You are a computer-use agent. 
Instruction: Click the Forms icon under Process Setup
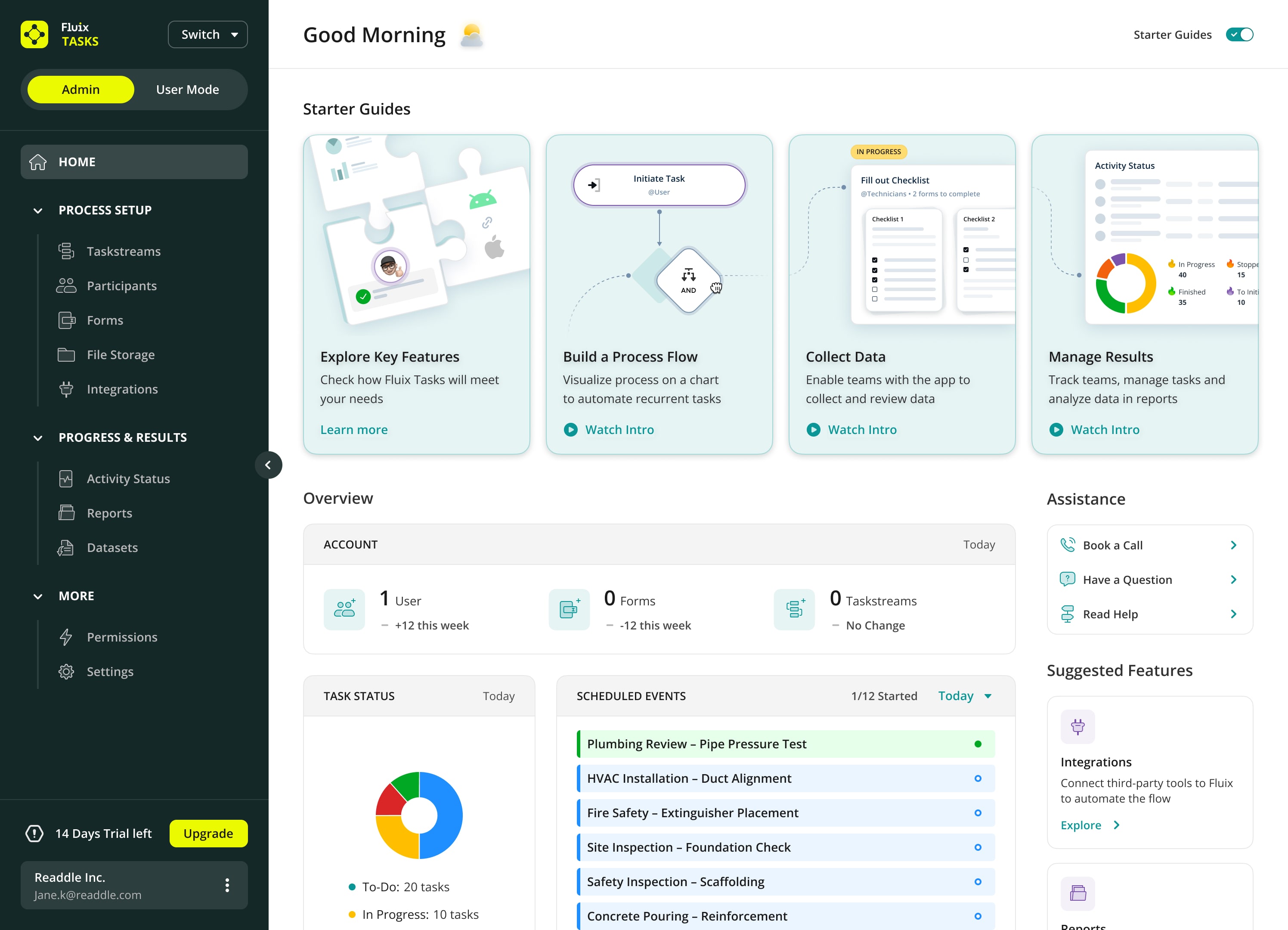coord(67,320)
